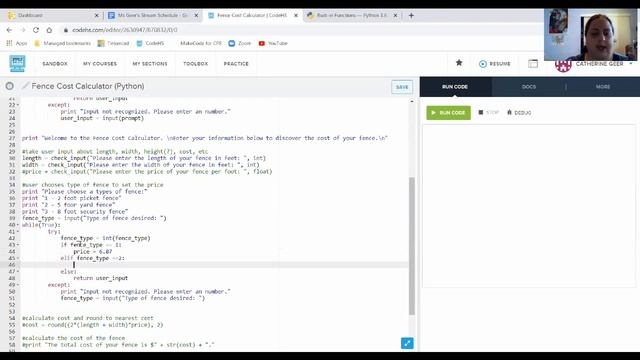Run the code with green button
The height and width of the screenshot is (360, 640).
pyautogui.click(x=449, y=113)
